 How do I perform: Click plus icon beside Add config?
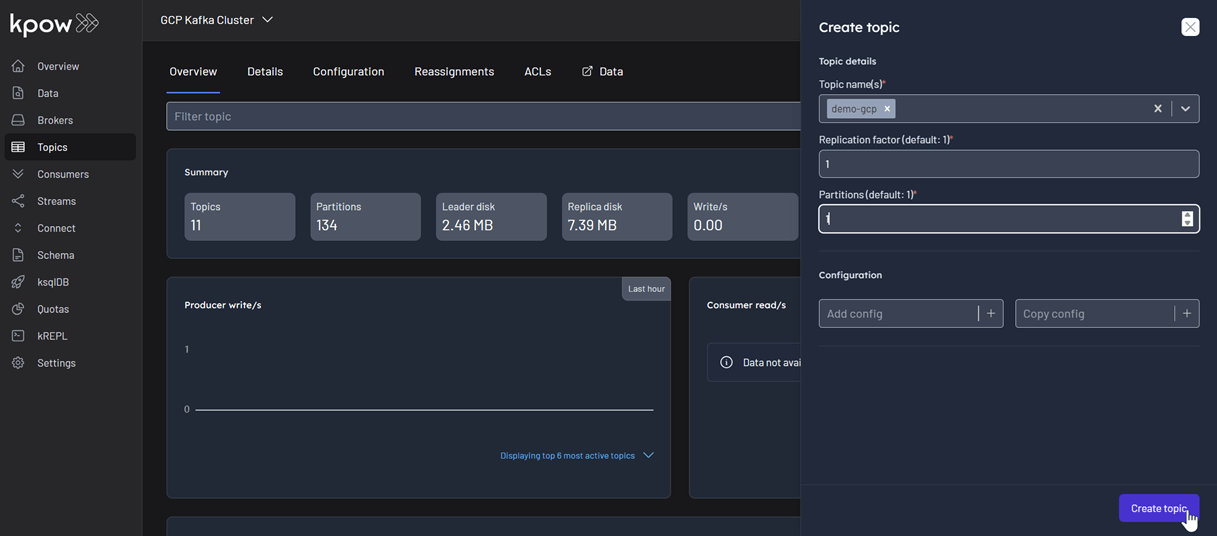click(x=991, y=314)
